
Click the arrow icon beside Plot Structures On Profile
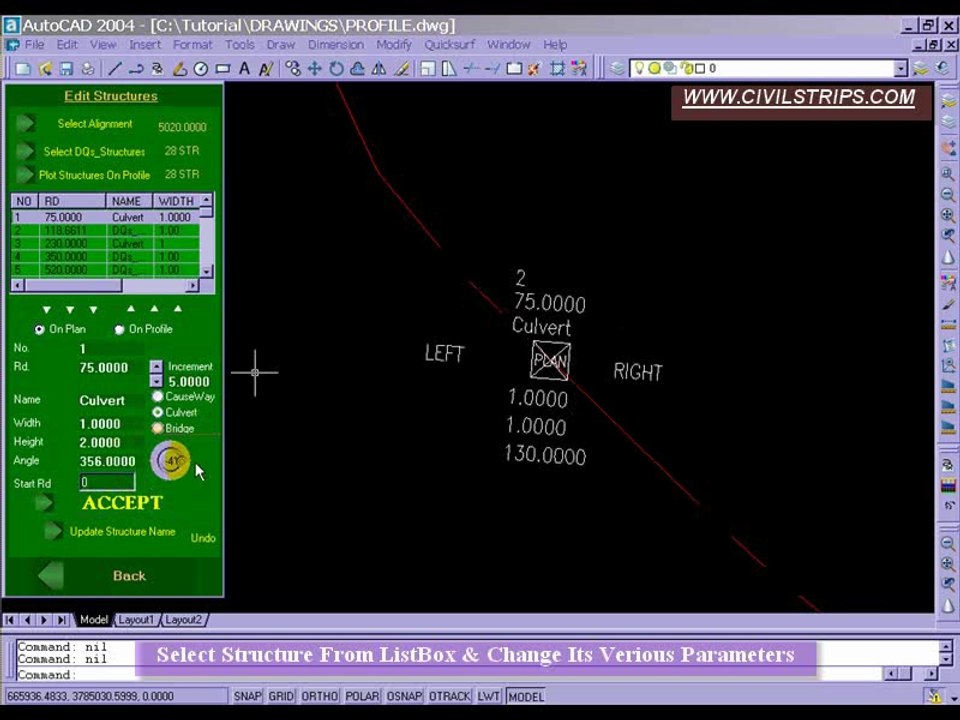pos(25,174)
